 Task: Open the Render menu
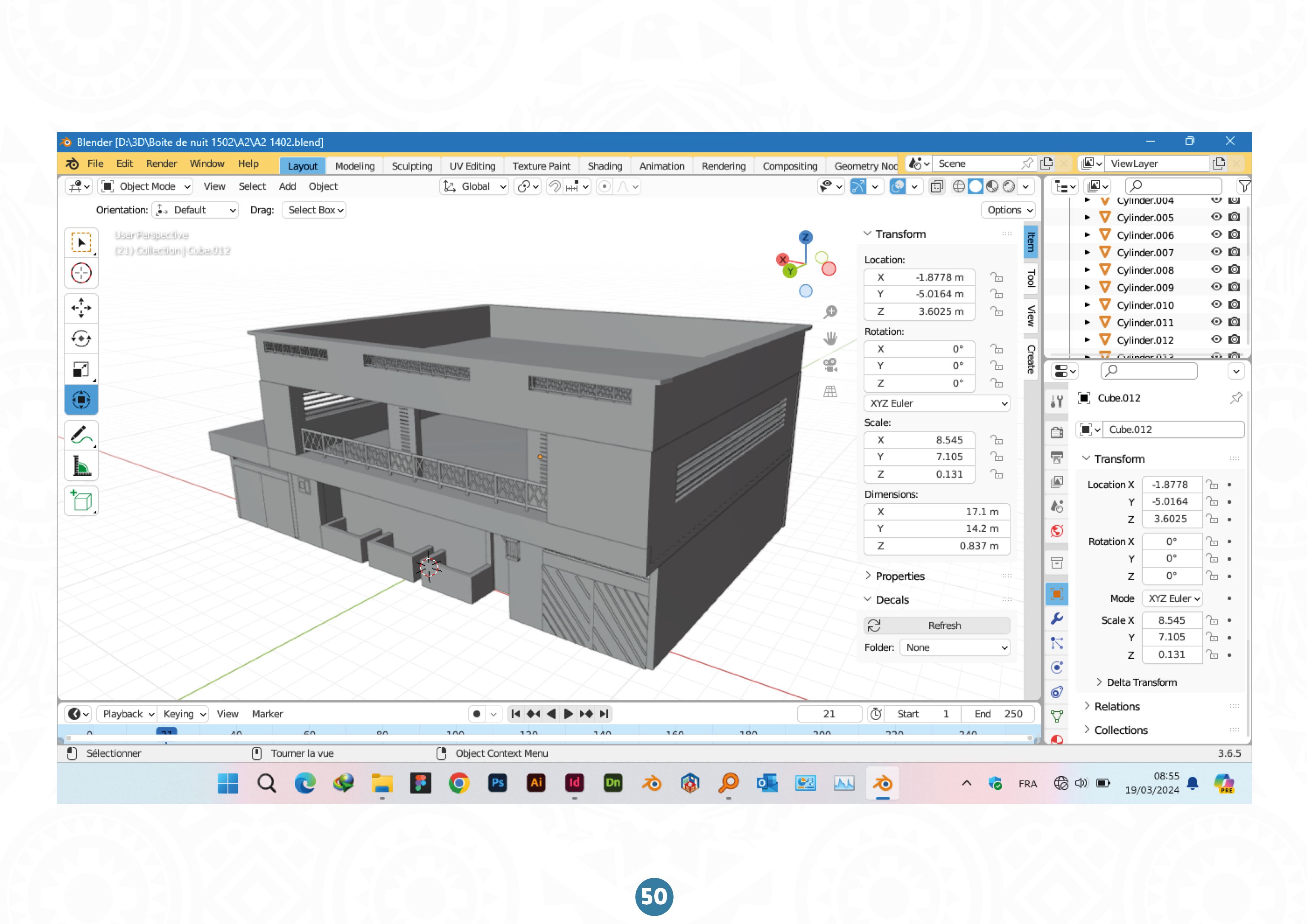pos(161,164)
